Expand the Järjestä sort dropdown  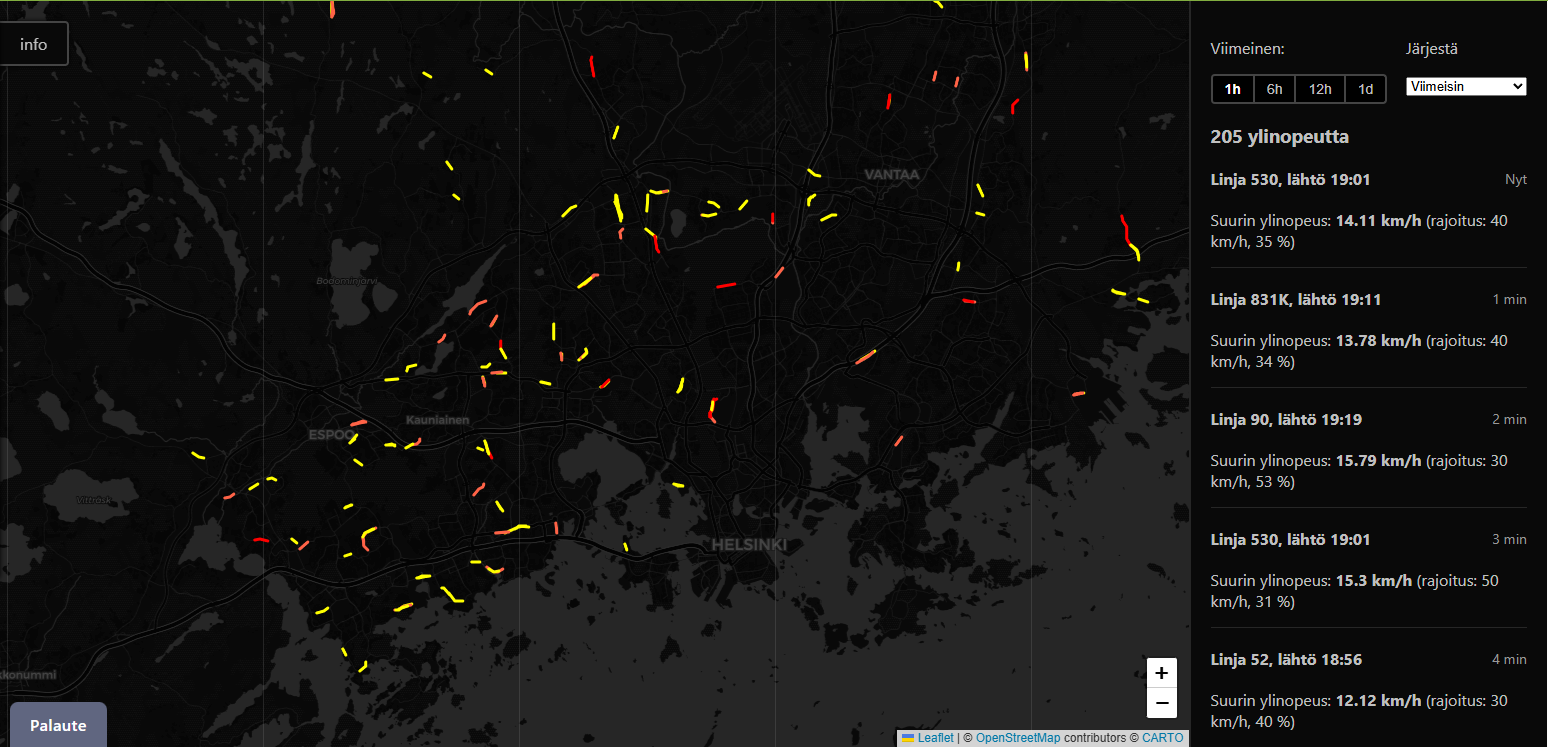click(1466, 87)
